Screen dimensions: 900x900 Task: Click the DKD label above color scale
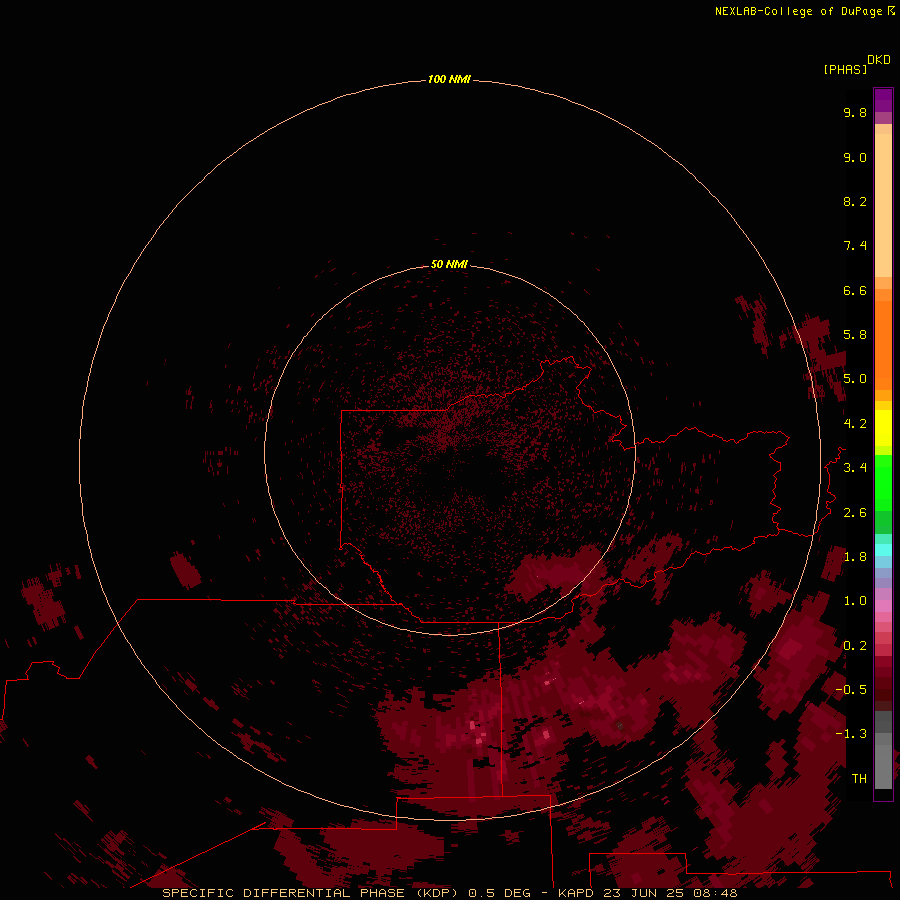[x=879, y=60]
